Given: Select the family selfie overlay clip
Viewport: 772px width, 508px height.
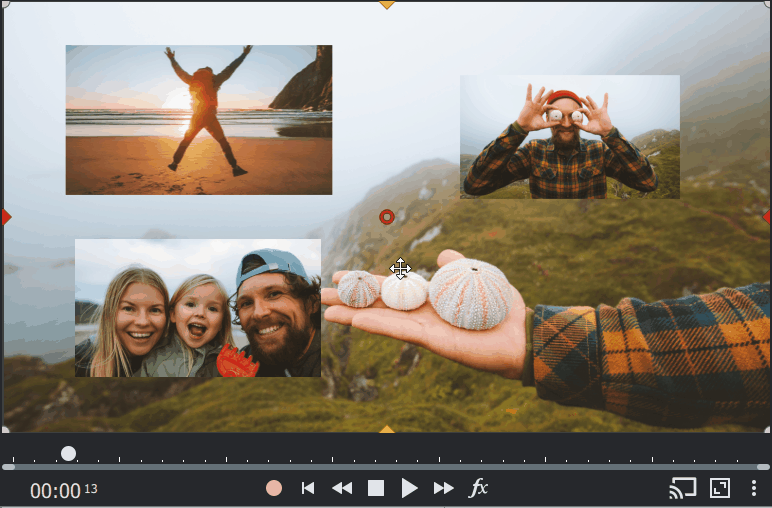Looking at the screenshot, I should point(197,308).
